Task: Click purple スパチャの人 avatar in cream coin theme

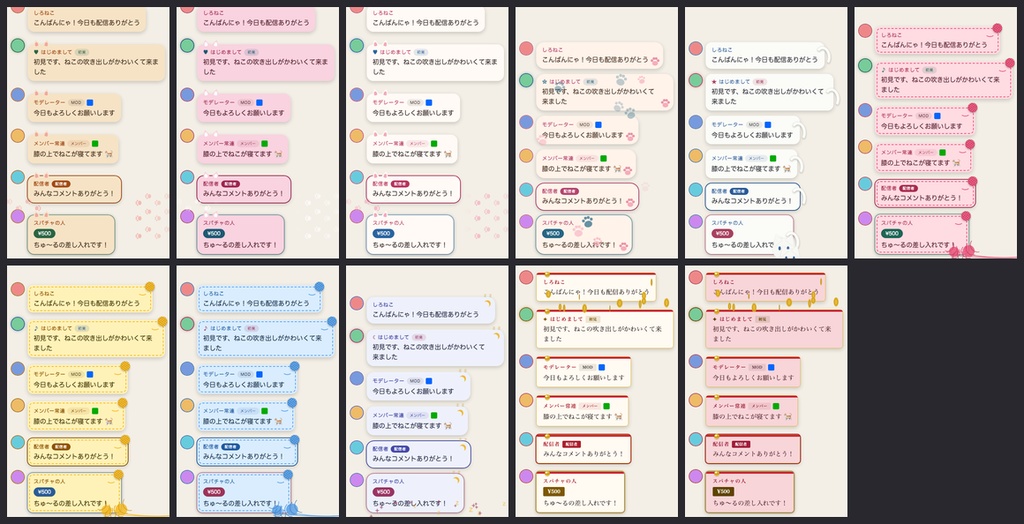Action: 526,476
